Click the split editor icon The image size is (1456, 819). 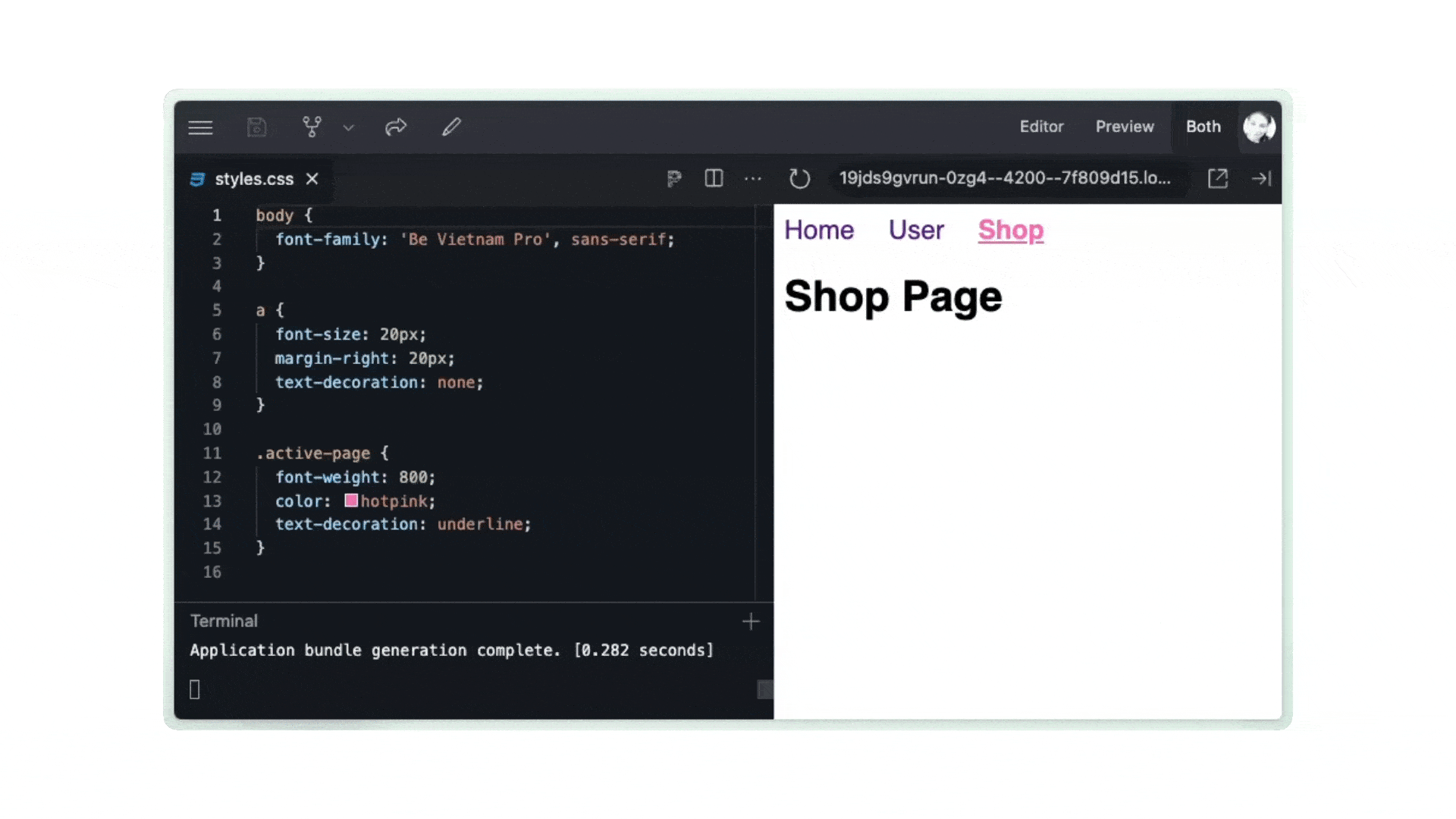714,178
